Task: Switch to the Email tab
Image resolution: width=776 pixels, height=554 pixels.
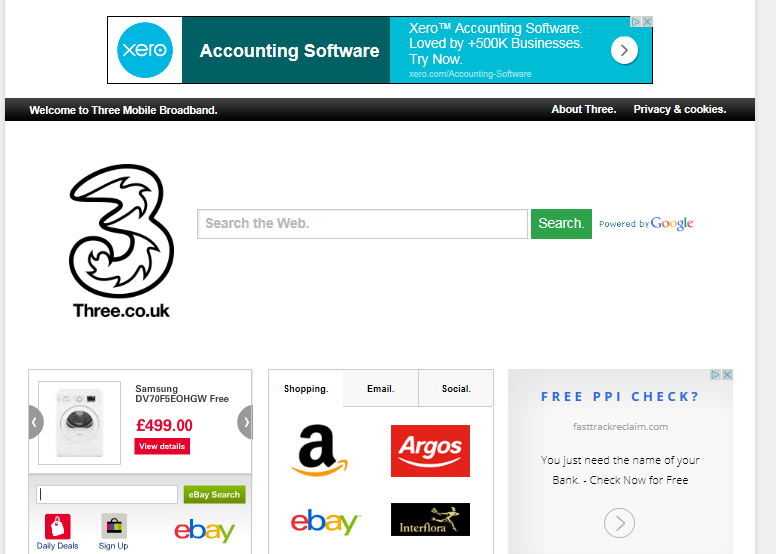Action: (x=381, y=389)
